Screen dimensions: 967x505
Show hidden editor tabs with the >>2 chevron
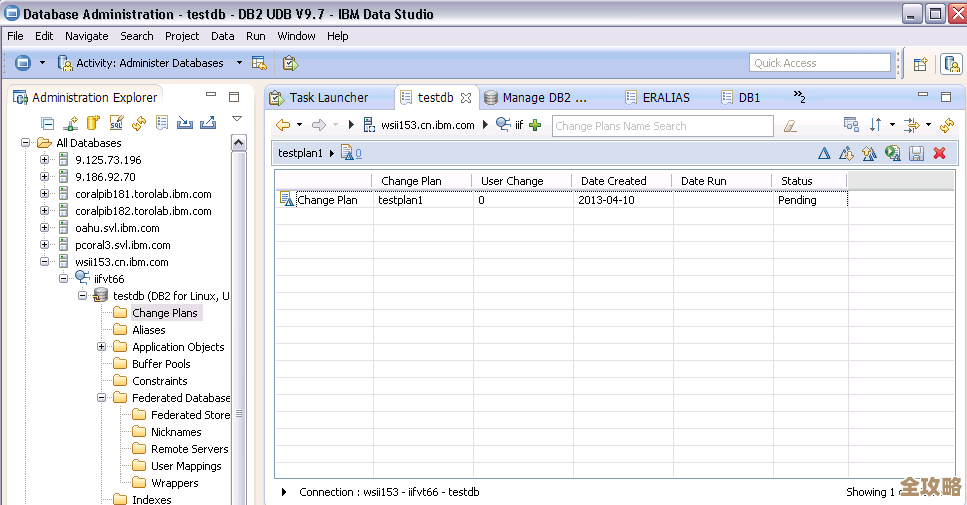coord(799,97)
